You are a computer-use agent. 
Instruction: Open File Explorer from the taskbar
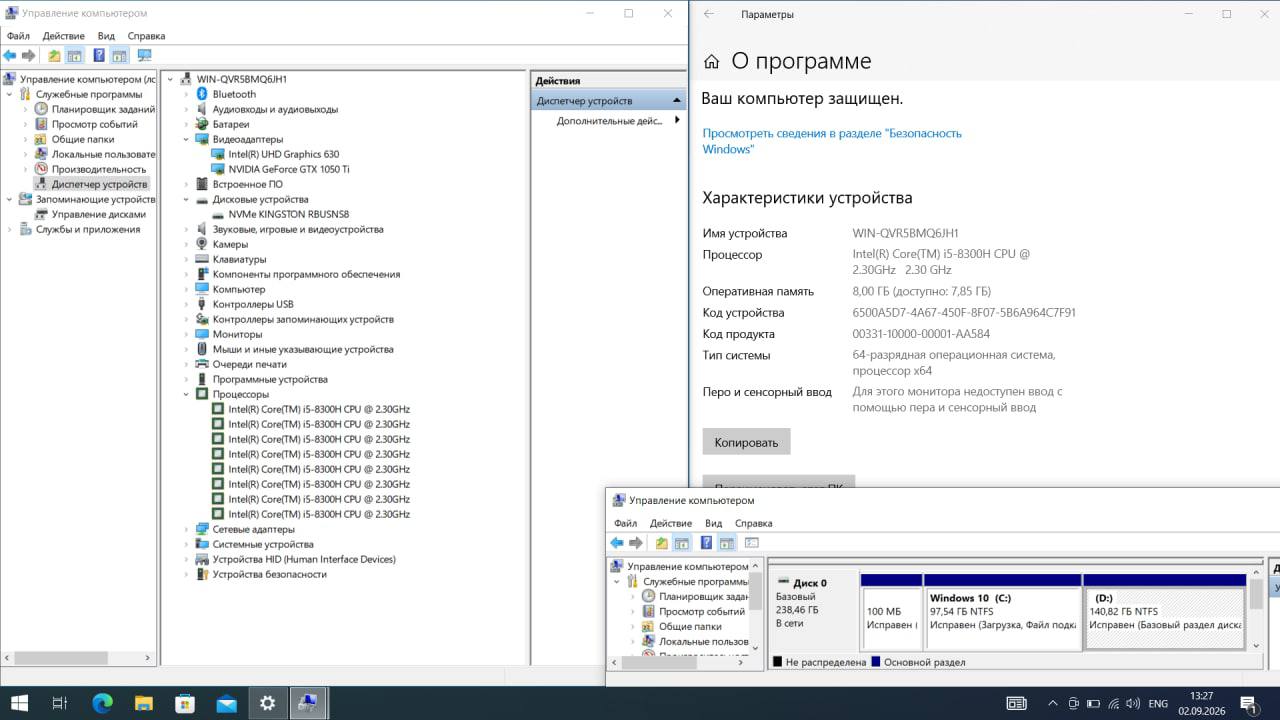click(143, 703)
